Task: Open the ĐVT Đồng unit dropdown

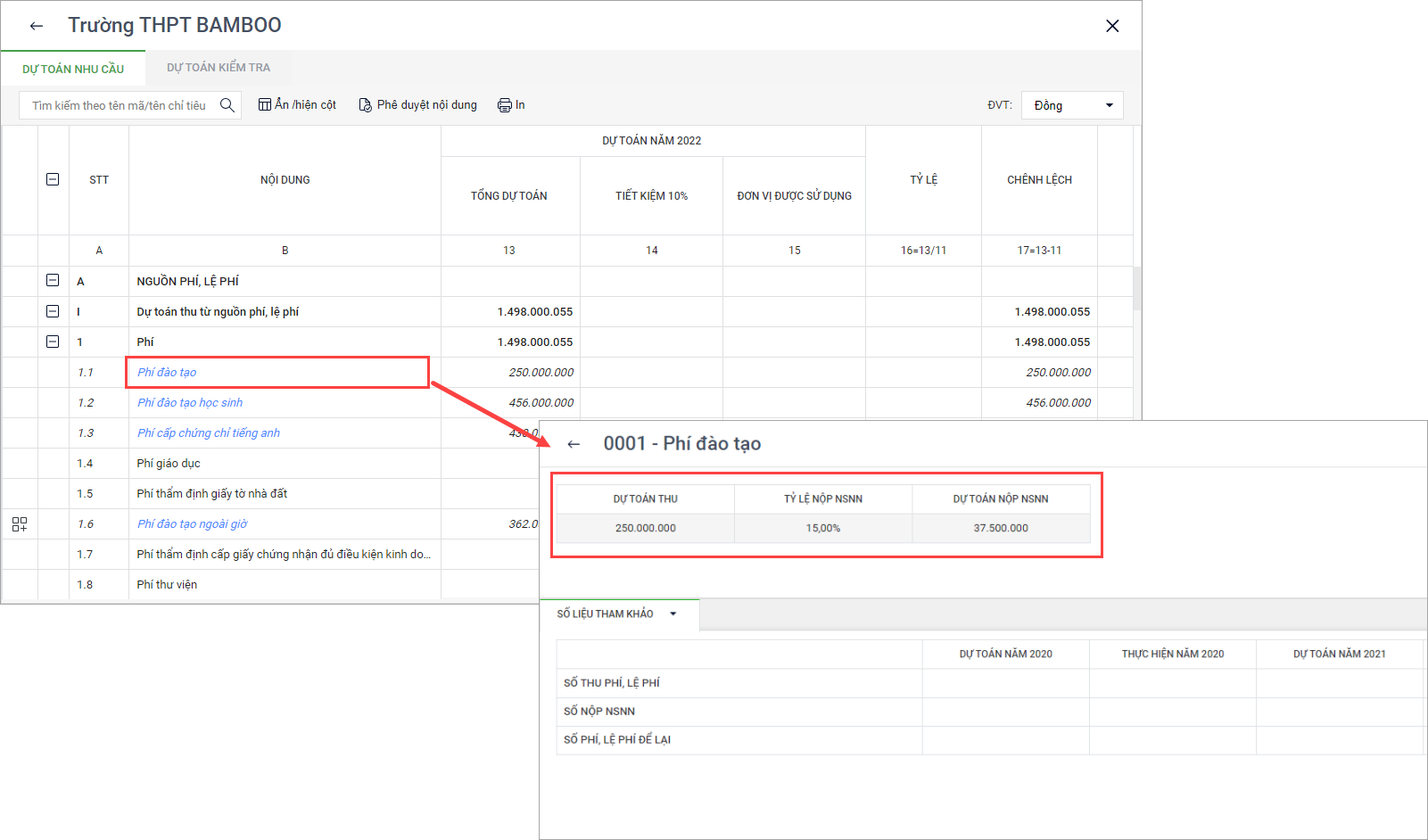Action: [x=1072, y=105]
